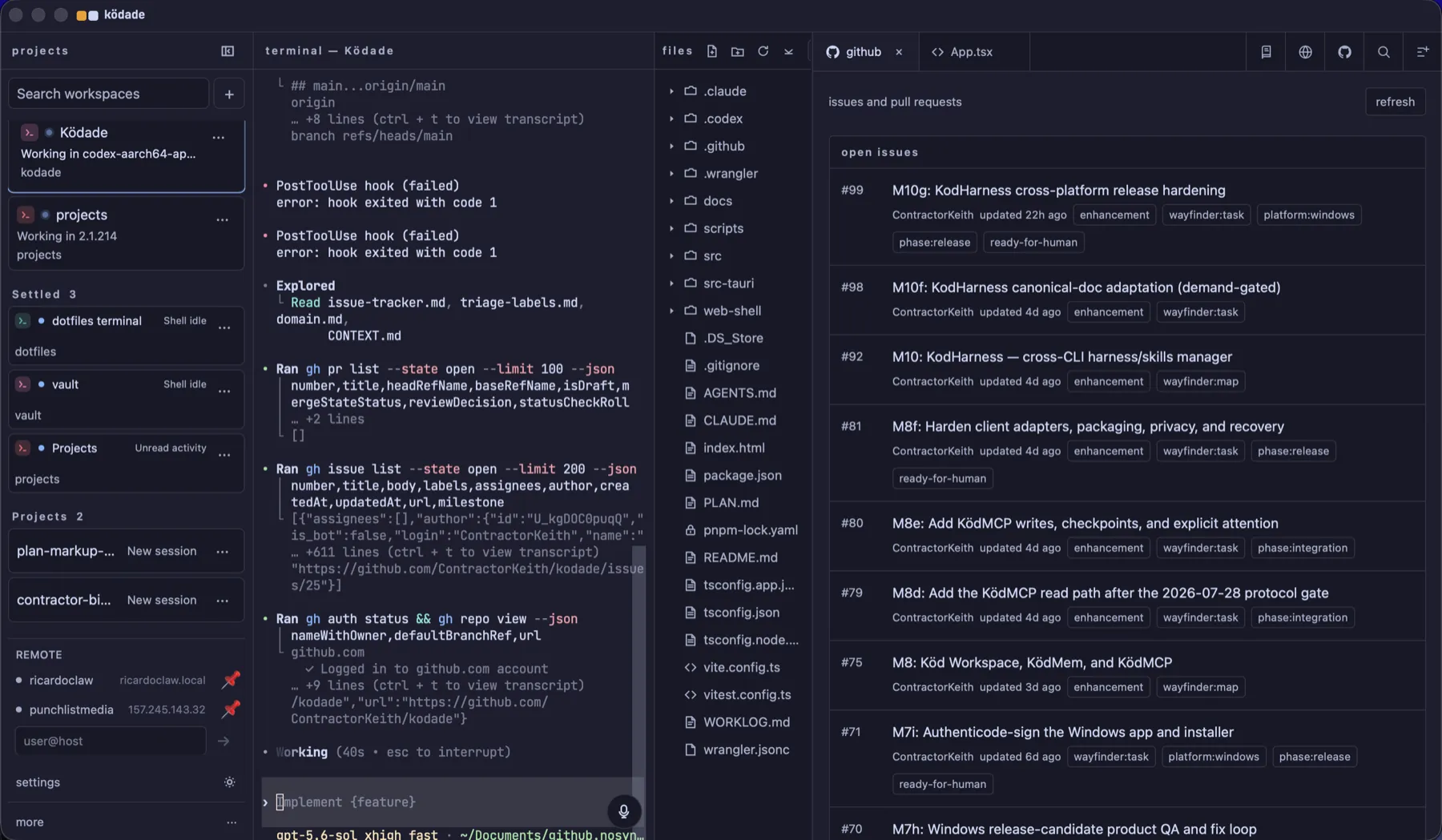Close the github tab

[899, 52]
